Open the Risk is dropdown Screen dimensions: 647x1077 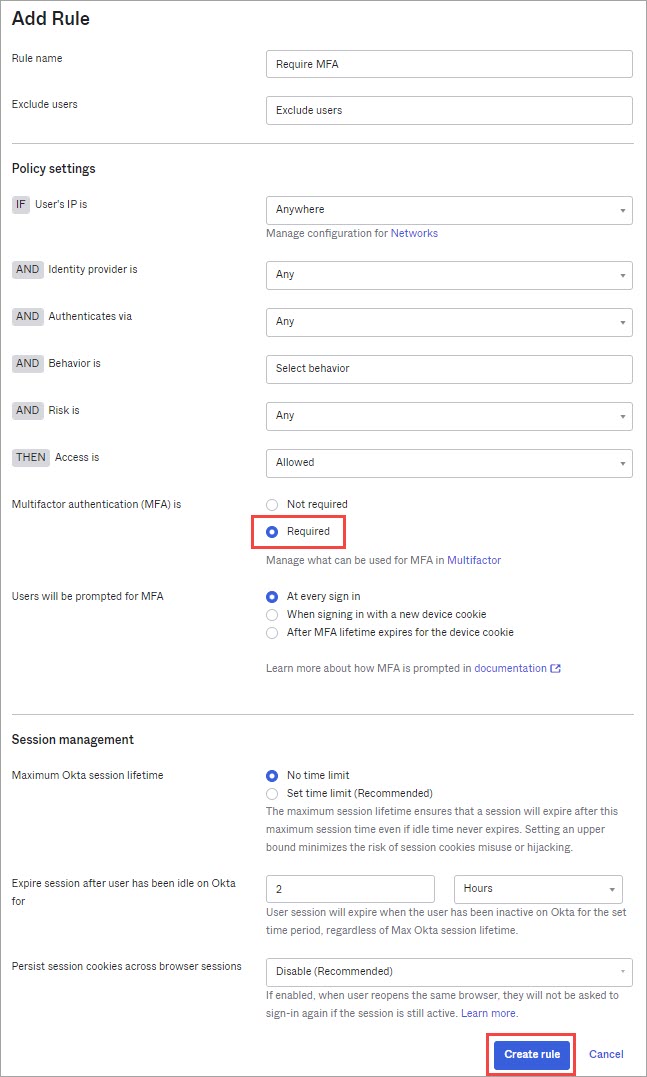pyautogui.click(x=449, y=416)
